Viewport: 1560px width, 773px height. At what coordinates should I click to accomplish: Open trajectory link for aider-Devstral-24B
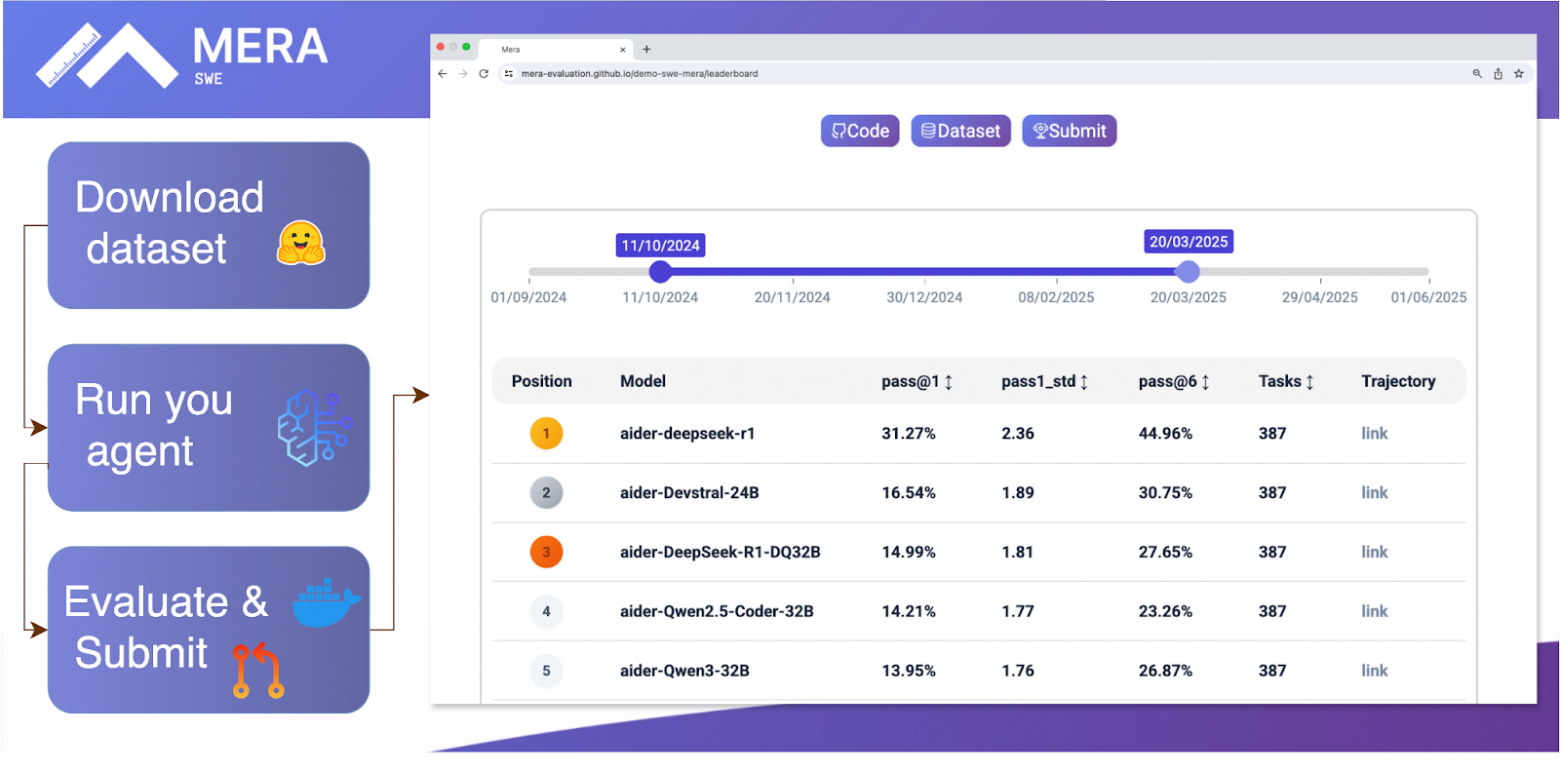coord(1375,493)
